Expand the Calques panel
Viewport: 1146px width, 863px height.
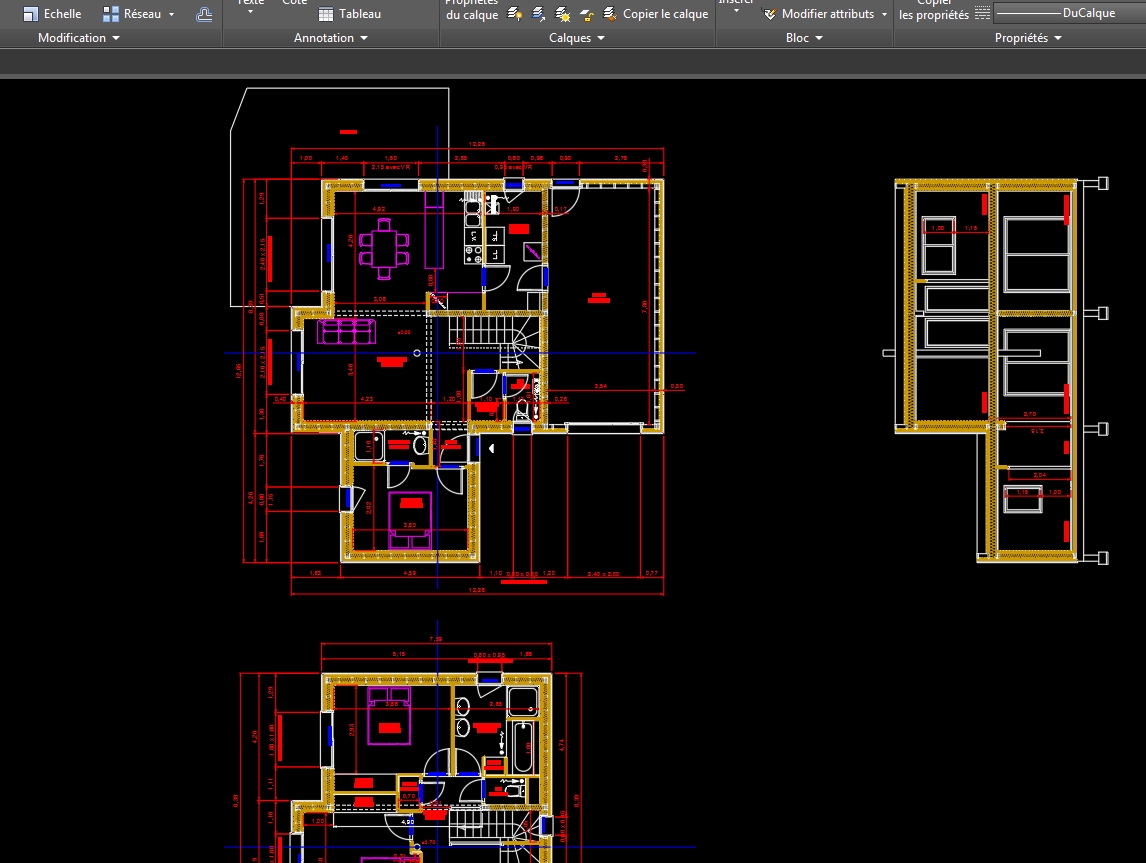(577, 38)
